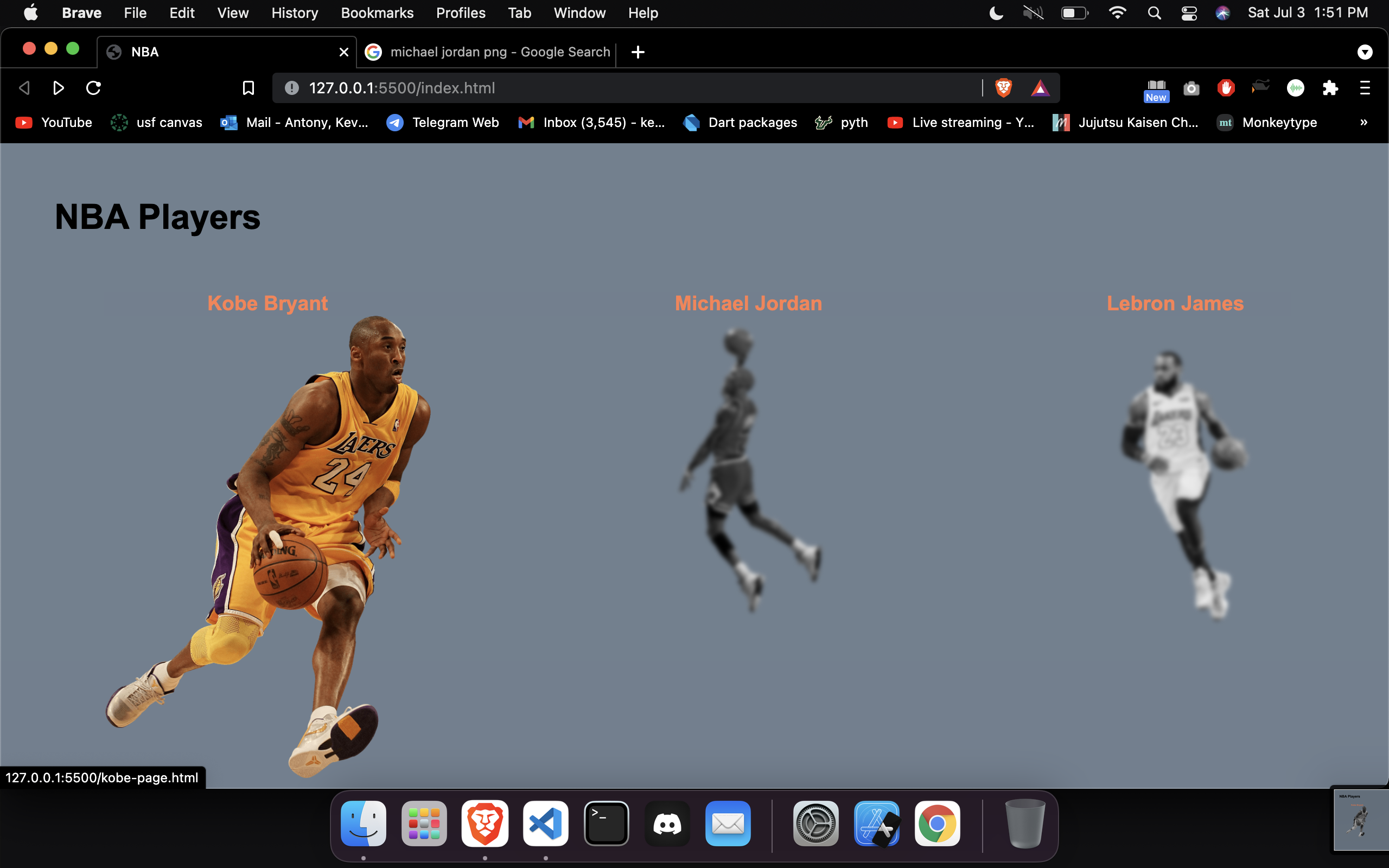Open the Michael Jordan player link
The height and width of the screenshot is (868, 1389).
click(x=748, y=303)
